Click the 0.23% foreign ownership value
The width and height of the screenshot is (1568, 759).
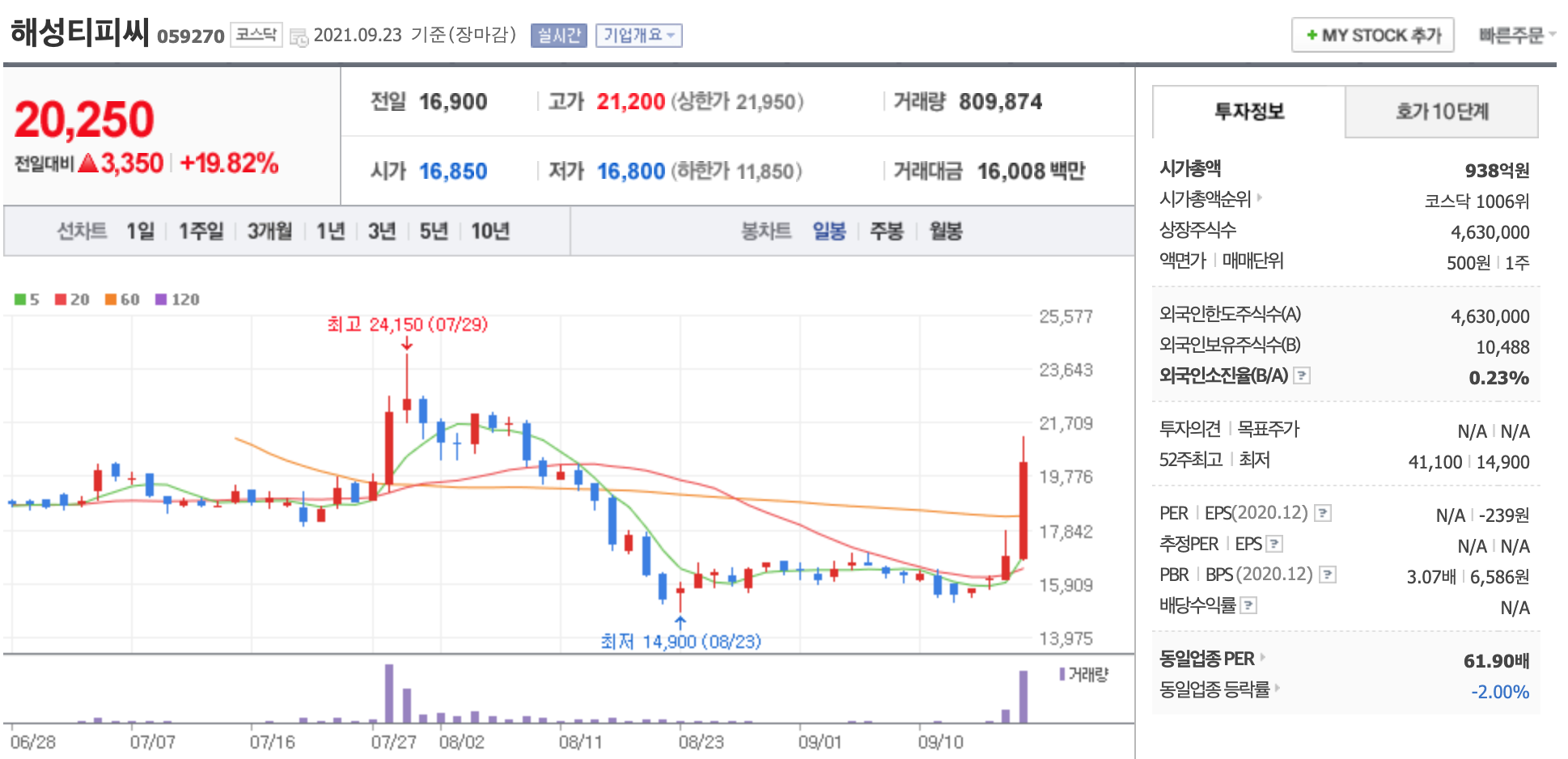pos(1498,378)
